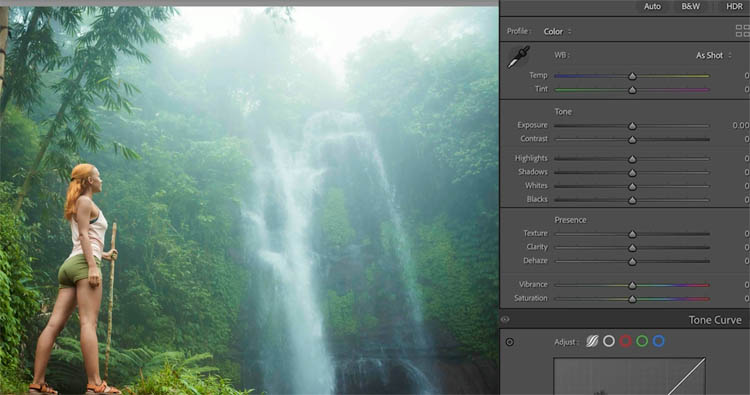Select the green channel curve circle
This screenshot has height=395, width=750.
coord(642,341)
